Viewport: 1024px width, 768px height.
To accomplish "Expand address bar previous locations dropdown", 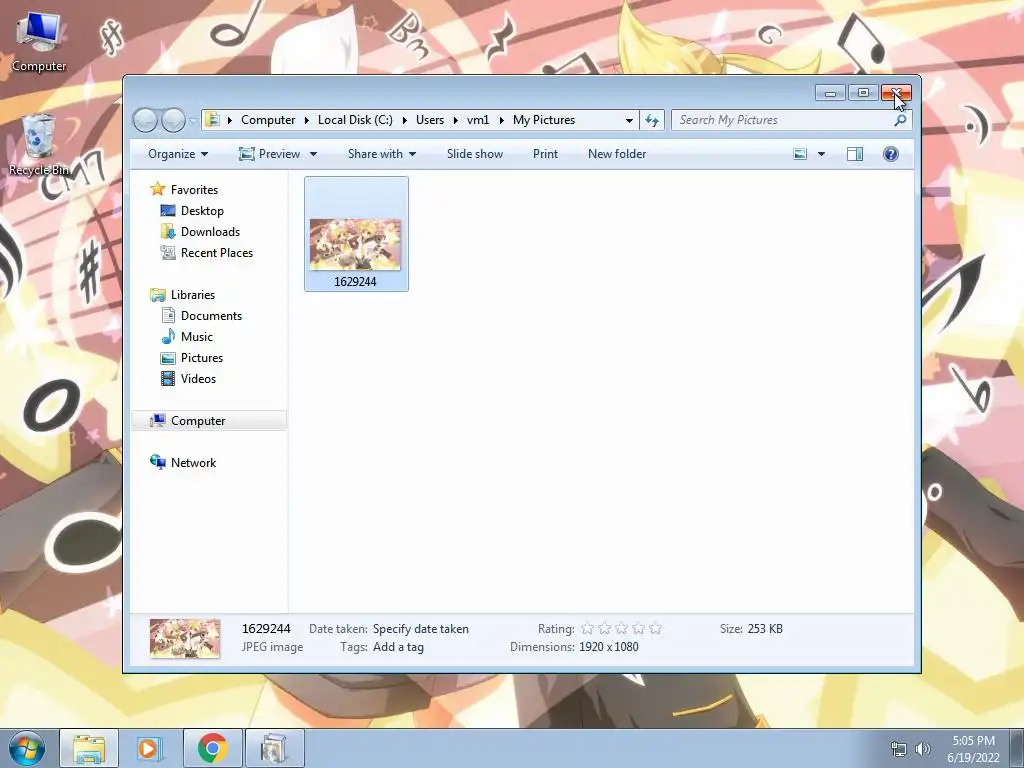I will 629,120.
